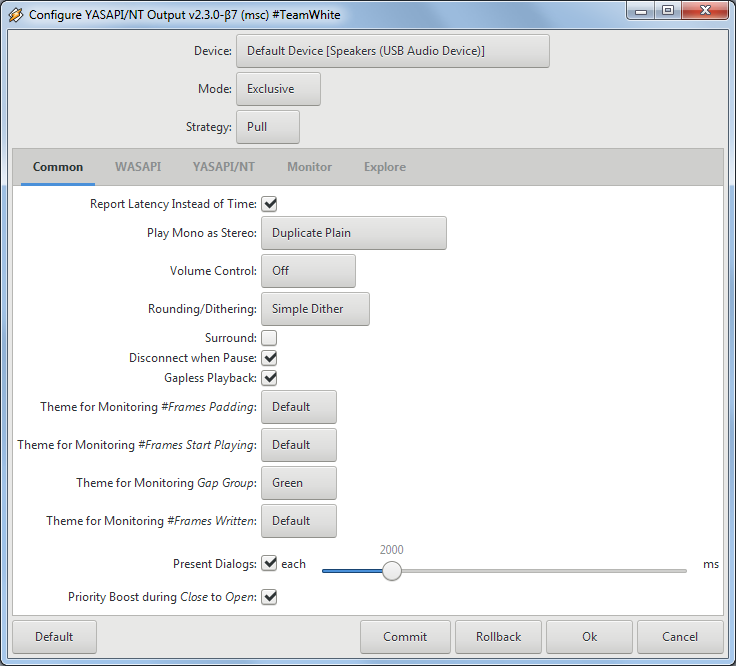This screenshot has width=736, height=666.
Task: Click the Rollback button
Action: [x=498, y=637]
